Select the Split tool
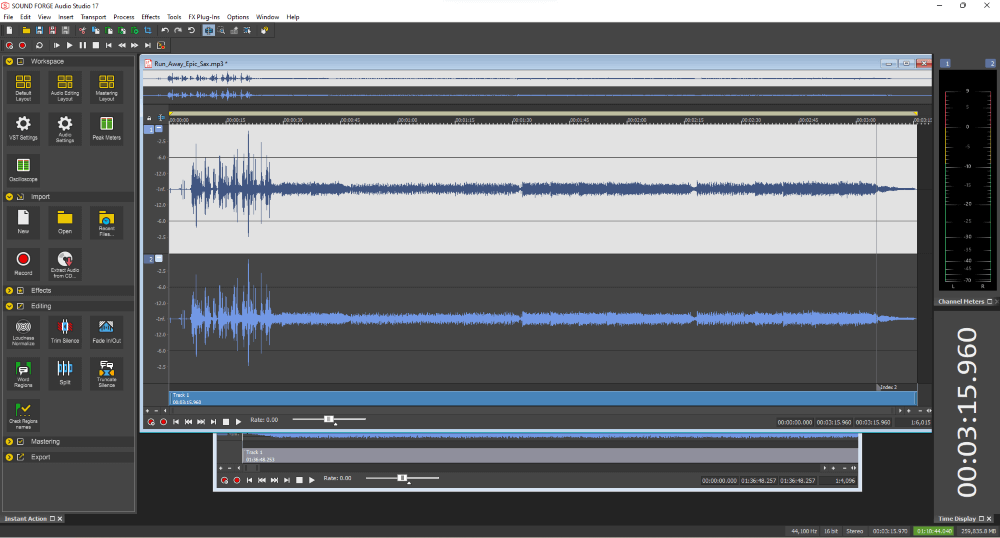 point(65,374)
